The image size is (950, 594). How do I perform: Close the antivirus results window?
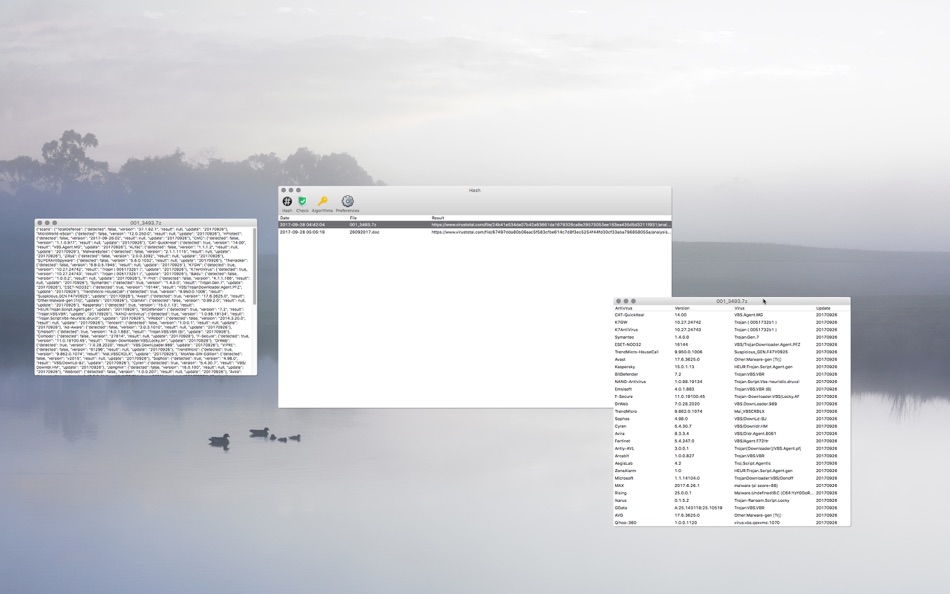point(619,301)
